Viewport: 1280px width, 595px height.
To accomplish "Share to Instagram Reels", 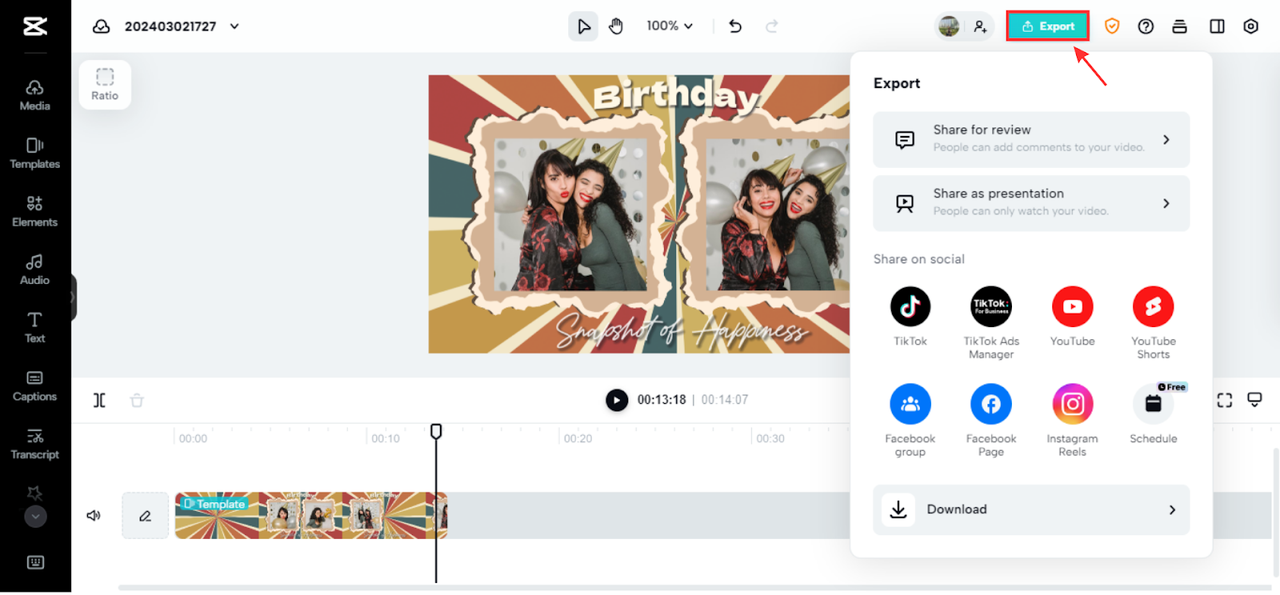I will pos(1072,421).
